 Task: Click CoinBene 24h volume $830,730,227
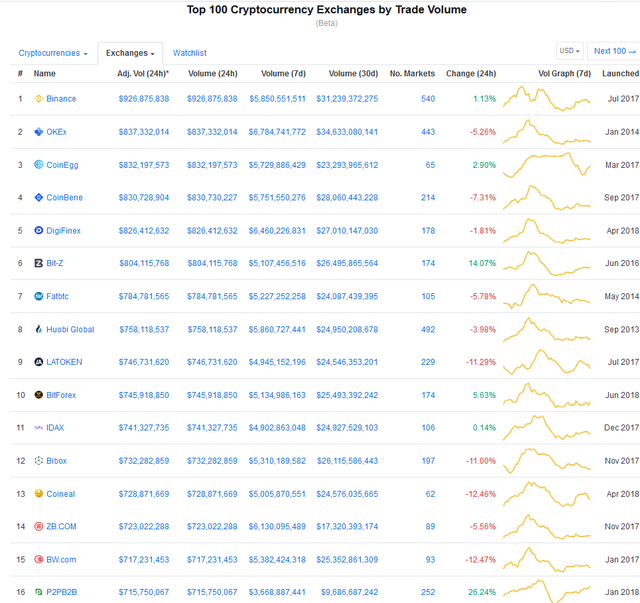(212, 198)
